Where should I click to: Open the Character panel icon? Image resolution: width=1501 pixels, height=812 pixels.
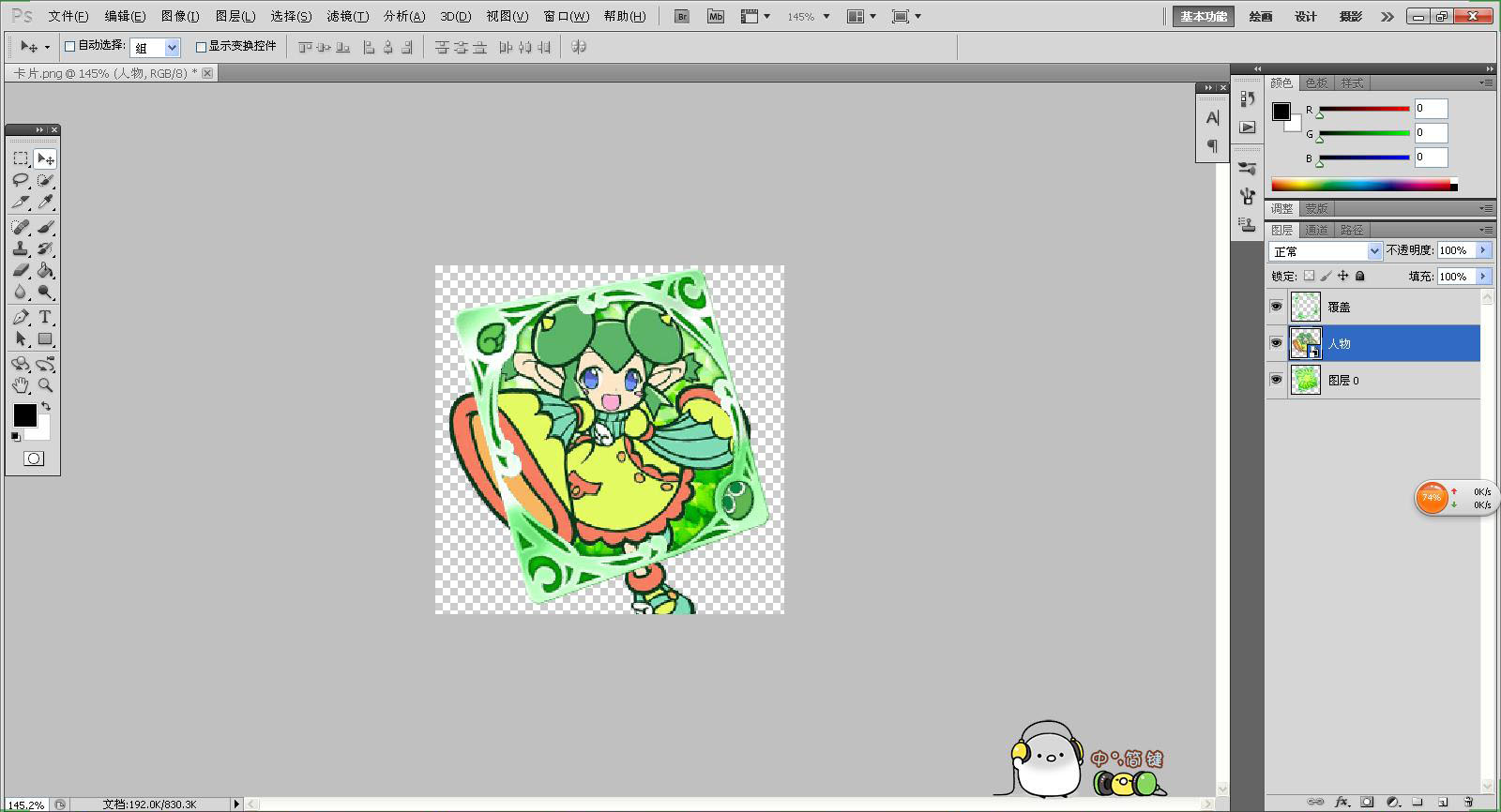point(1212,118)
